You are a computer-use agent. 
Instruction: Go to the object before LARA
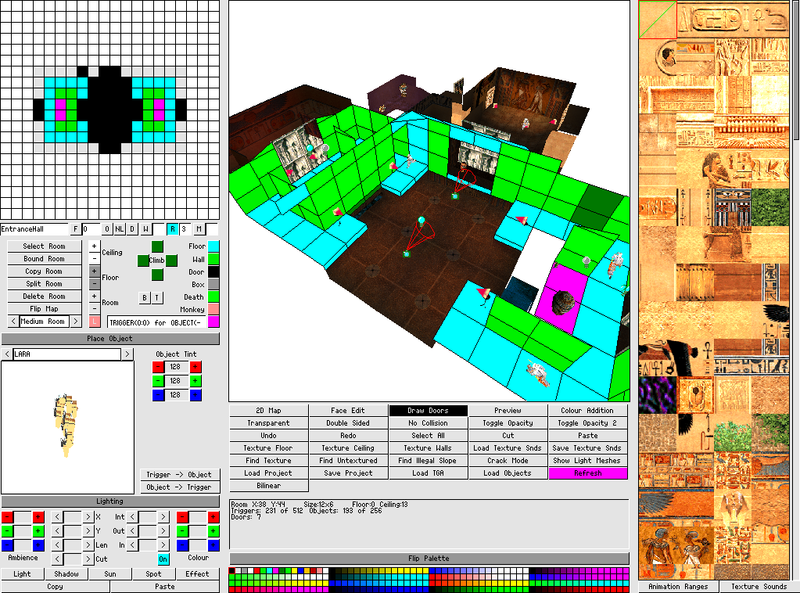pos(7,354)
